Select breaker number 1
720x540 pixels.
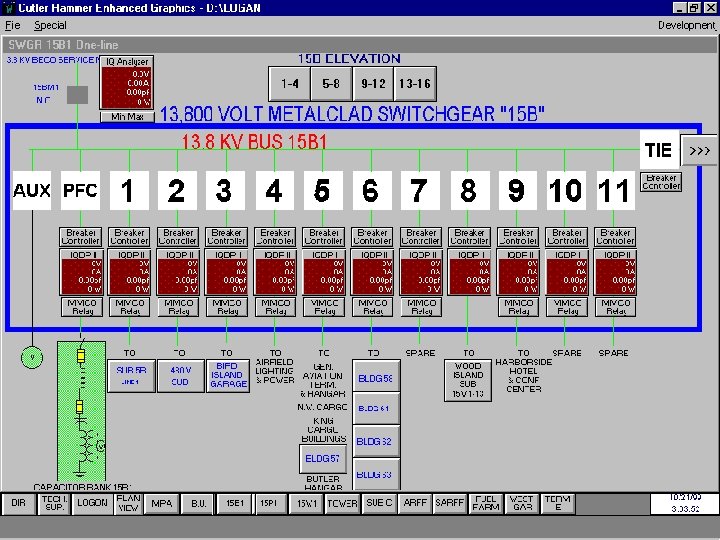point(129,191)
